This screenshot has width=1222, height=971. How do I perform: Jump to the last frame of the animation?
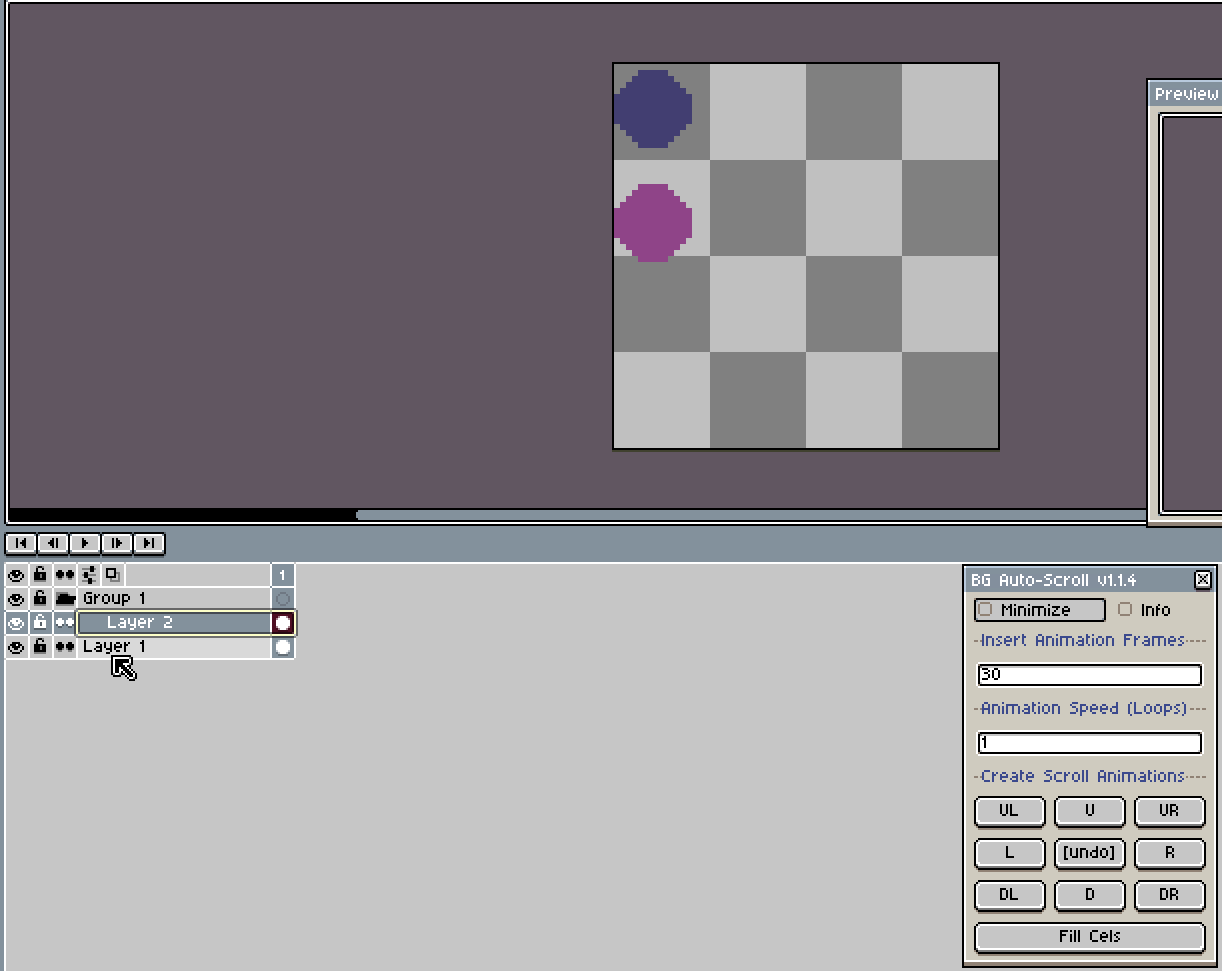coord(148,543)
